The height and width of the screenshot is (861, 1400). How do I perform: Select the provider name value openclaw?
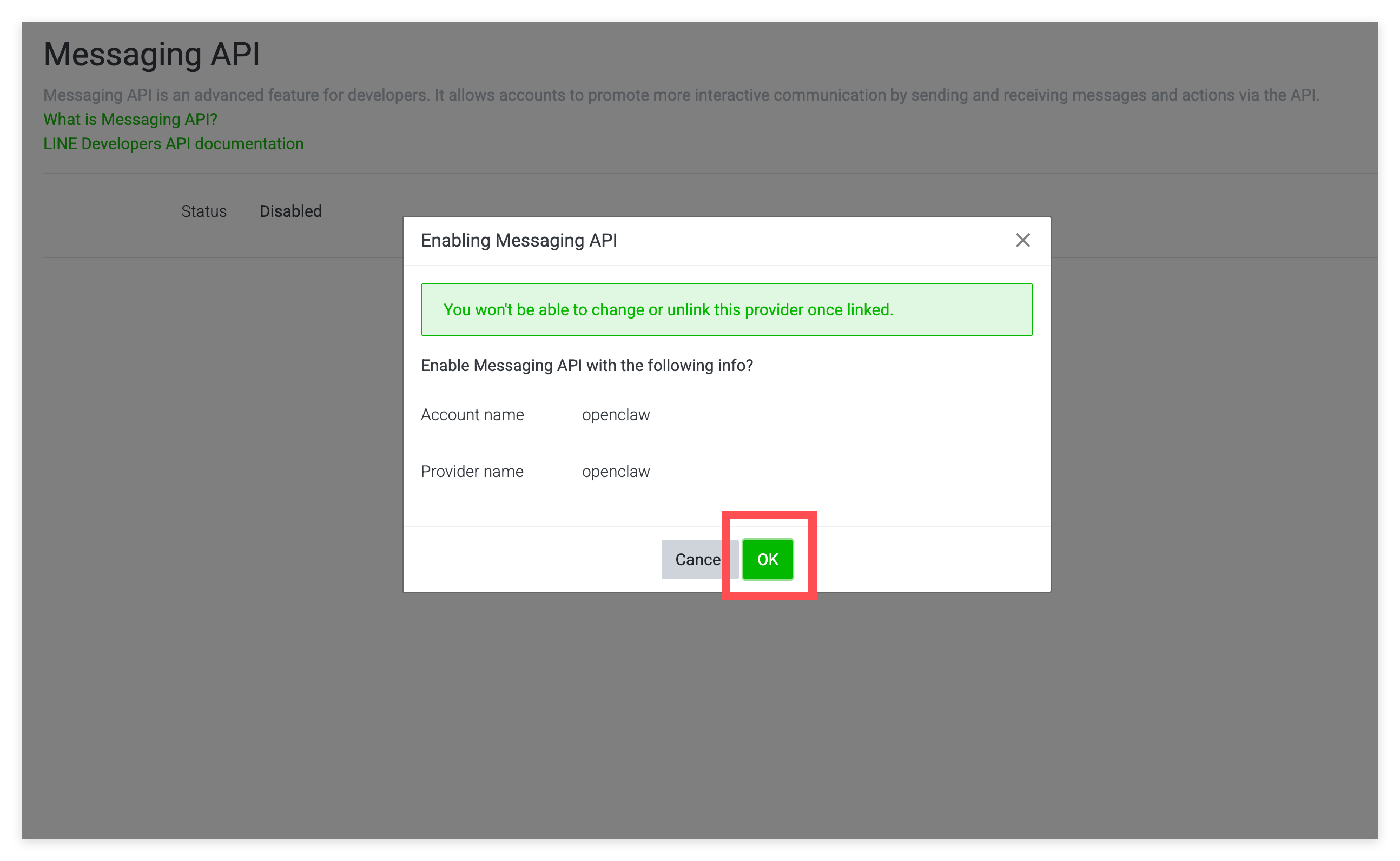(x=616, y=472)
